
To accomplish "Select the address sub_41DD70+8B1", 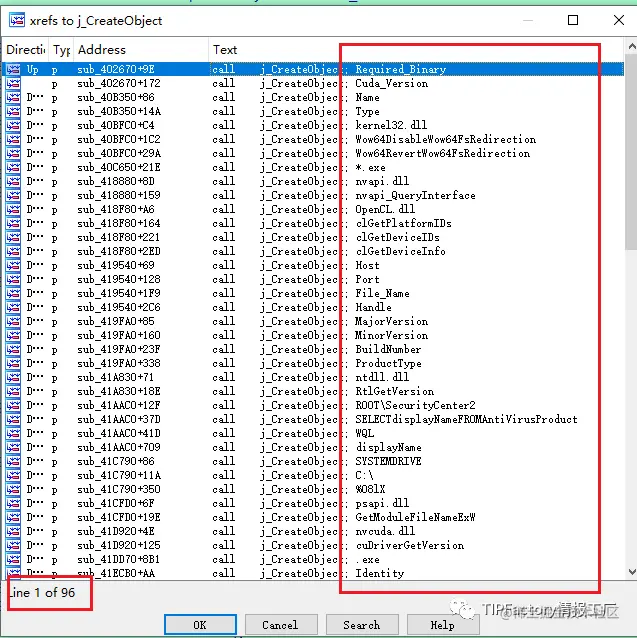I will tap(119, 559).
